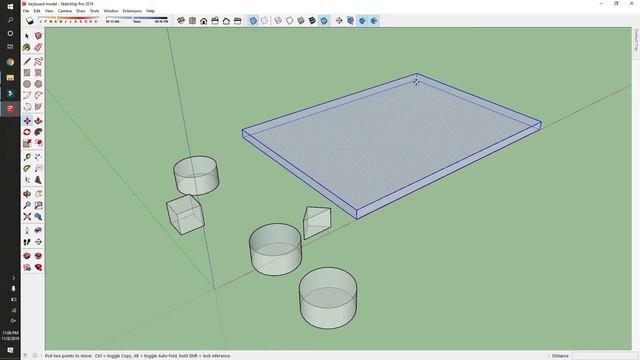Choose the Freehand drawing tool

click(x=38, y=61)
